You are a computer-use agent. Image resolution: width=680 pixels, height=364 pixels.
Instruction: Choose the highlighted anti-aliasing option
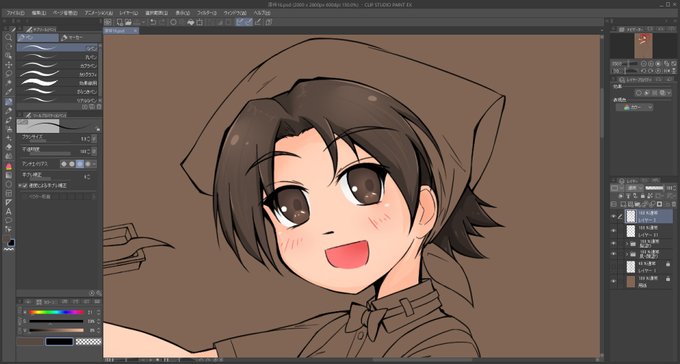[x=79, y=164]
